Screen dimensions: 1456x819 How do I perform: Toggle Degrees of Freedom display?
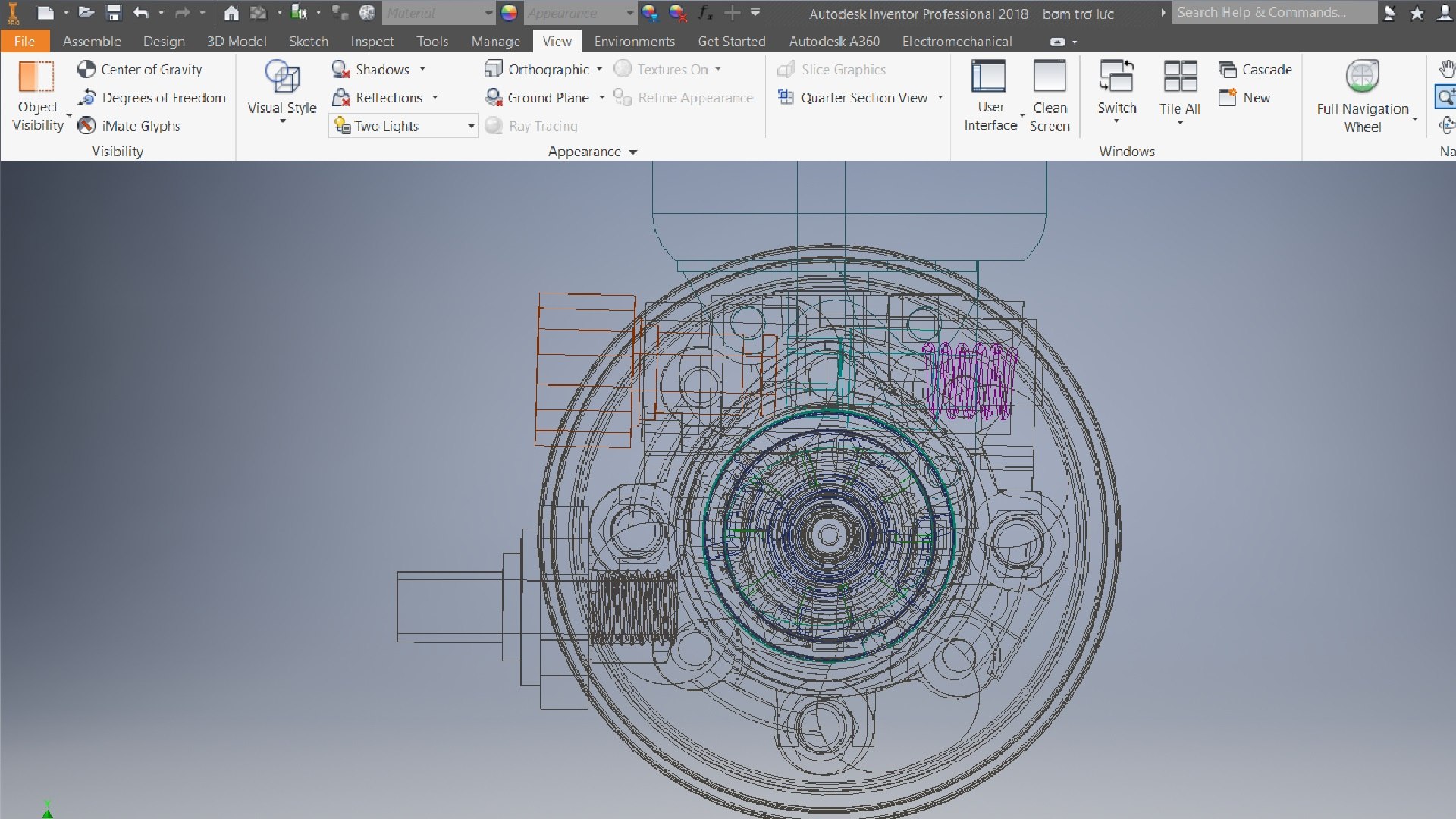point(152,97)
